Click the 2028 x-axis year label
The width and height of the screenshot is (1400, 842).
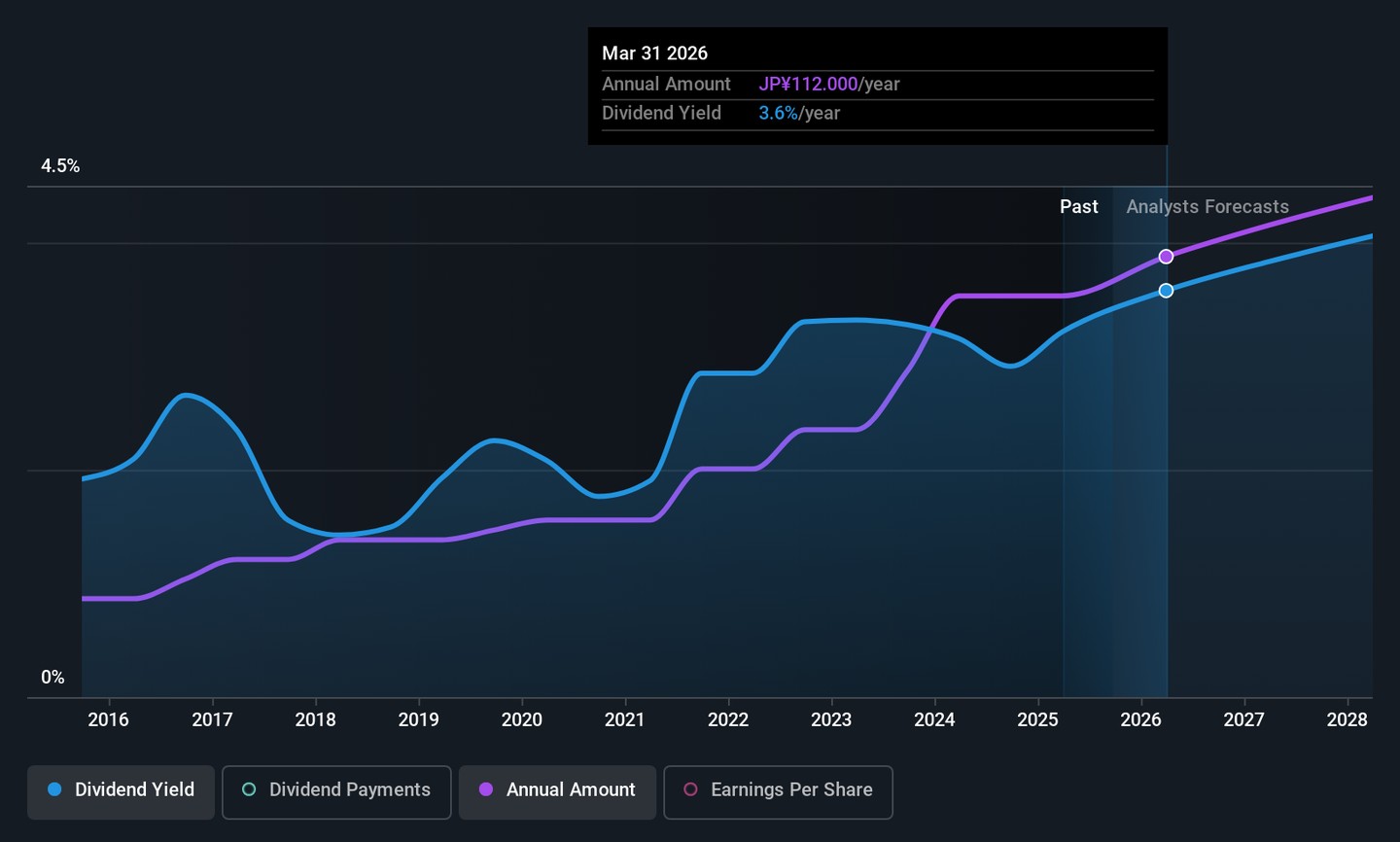[x=1347, y=719]
